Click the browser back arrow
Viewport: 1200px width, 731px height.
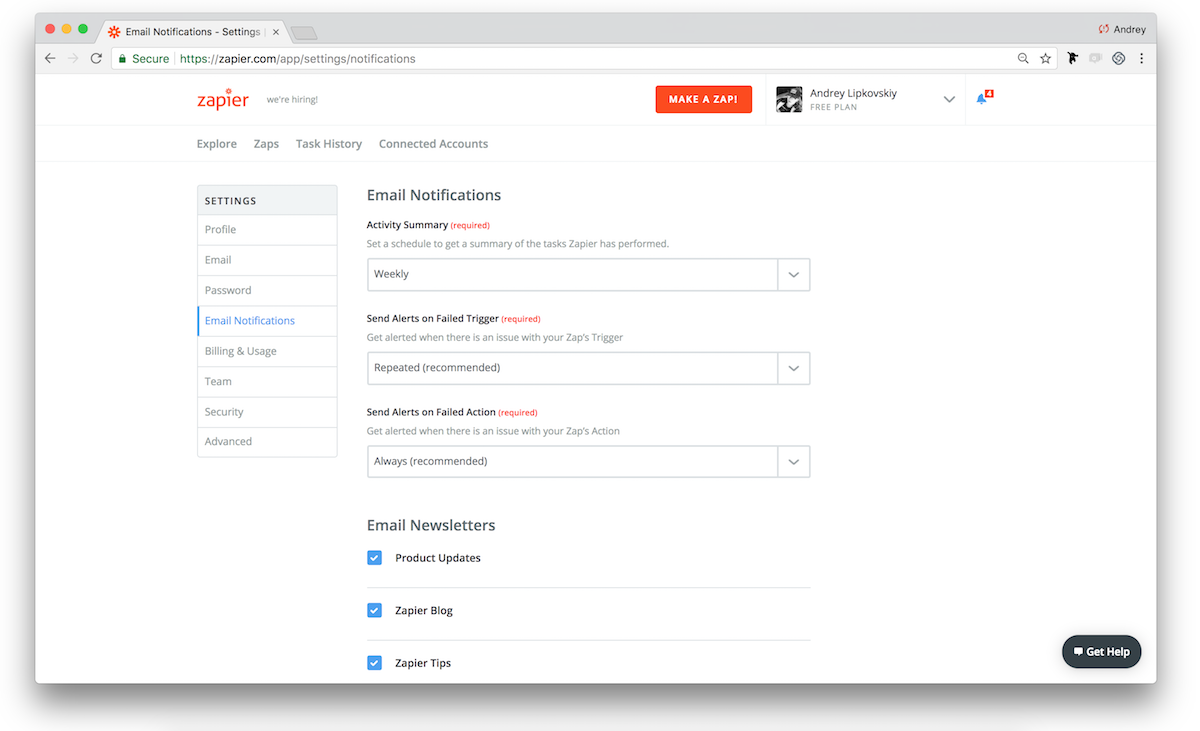coord(50,59)
